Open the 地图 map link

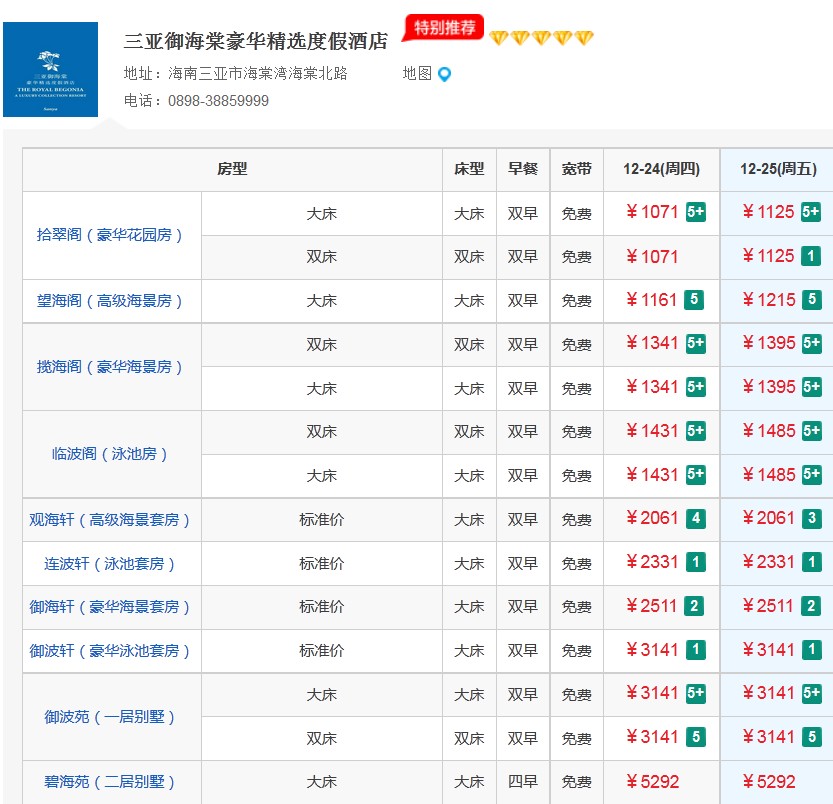point(417,73)
